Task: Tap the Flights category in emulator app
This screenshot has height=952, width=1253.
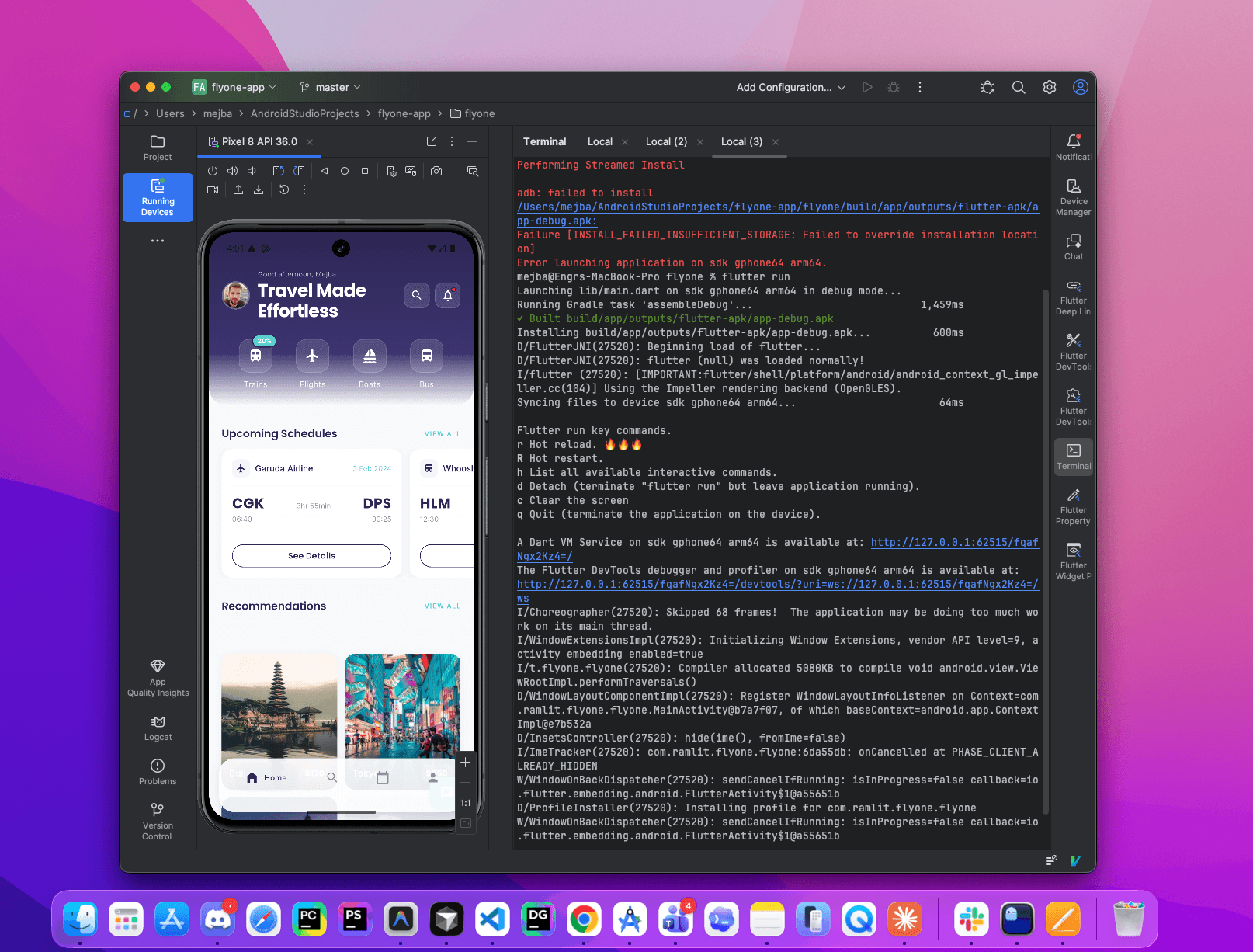Action: point(312,363)
